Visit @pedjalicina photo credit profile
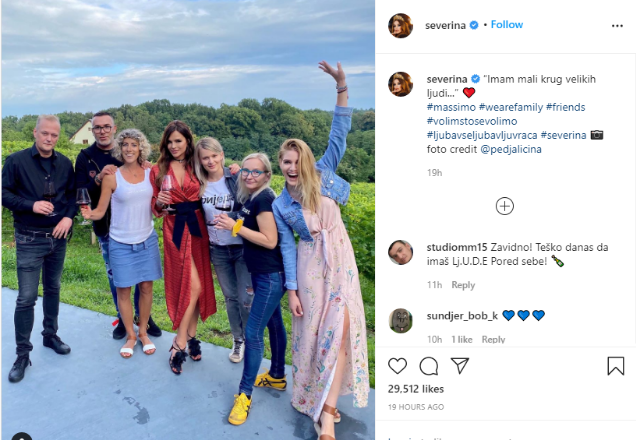636x440 pixels. (x=511, y=149)
